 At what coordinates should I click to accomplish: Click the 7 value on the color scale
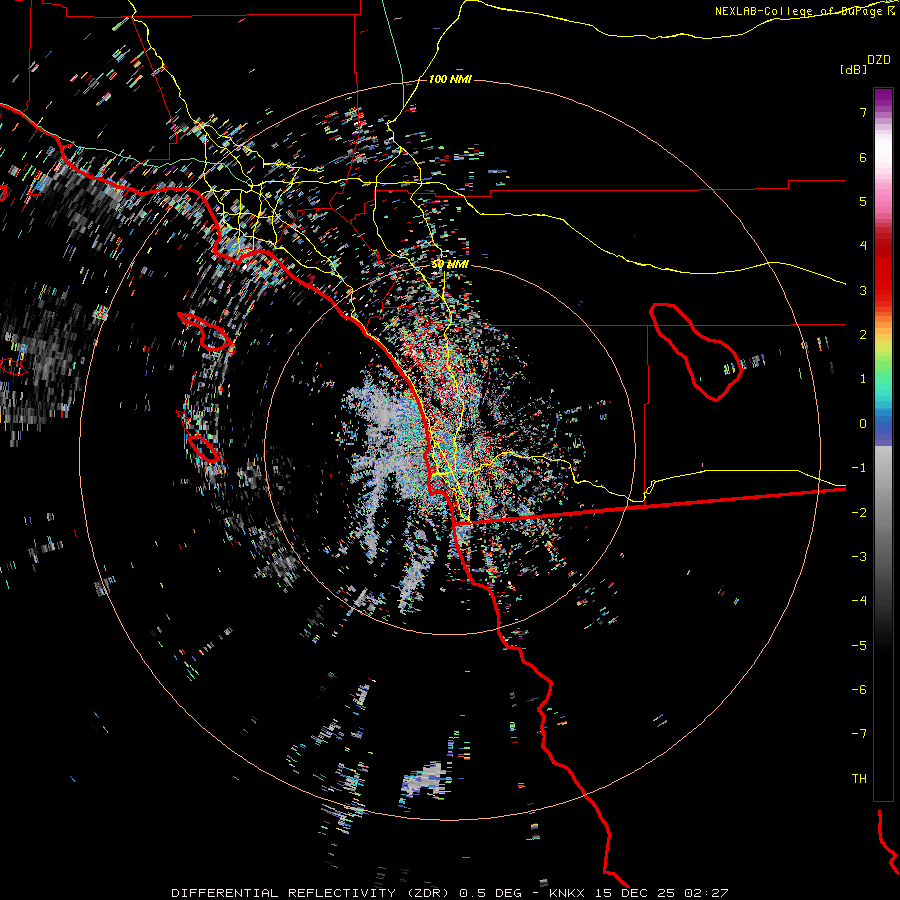pos(863,112)
